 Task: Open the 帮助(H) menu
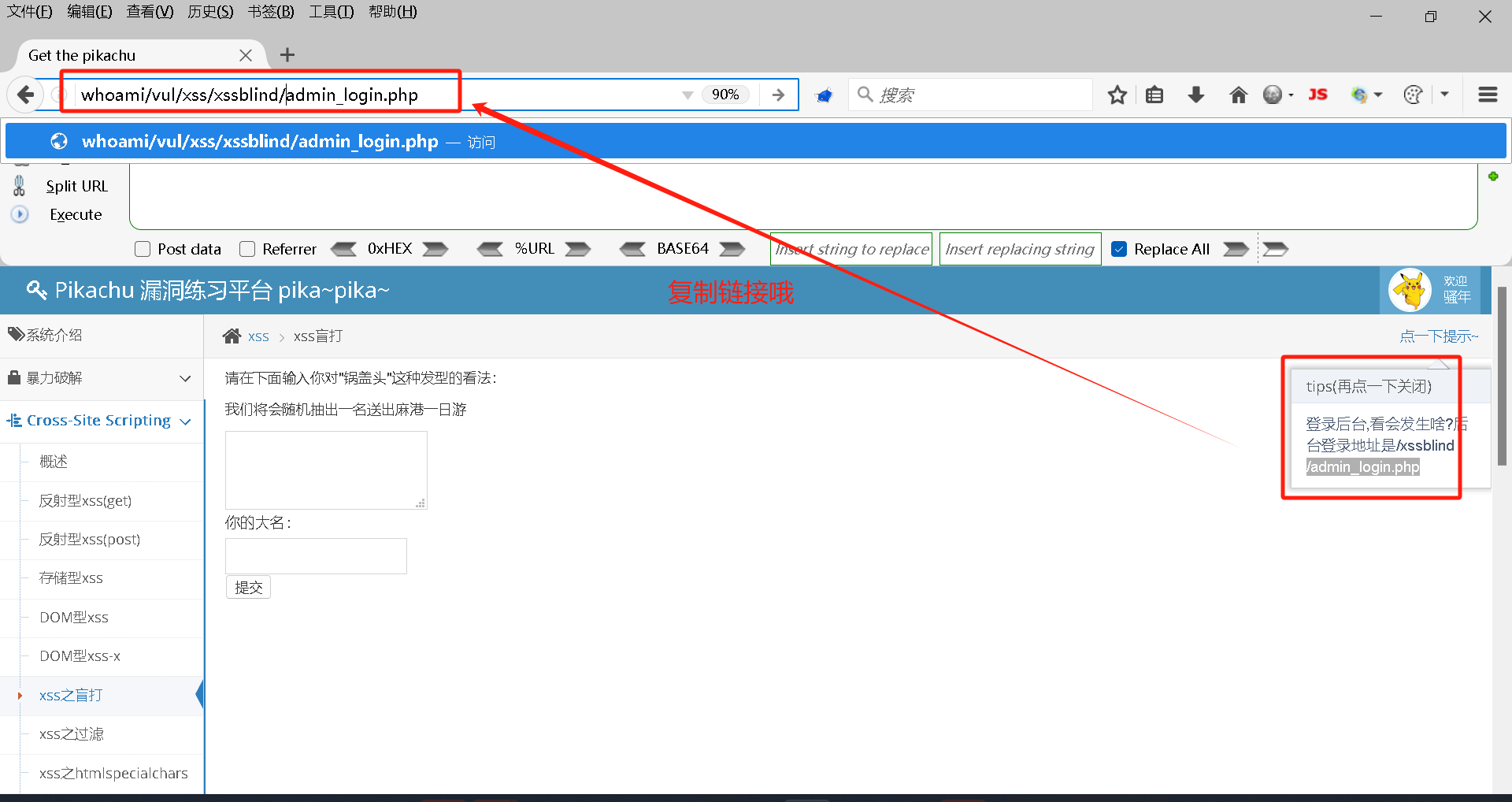coord(393,12)
